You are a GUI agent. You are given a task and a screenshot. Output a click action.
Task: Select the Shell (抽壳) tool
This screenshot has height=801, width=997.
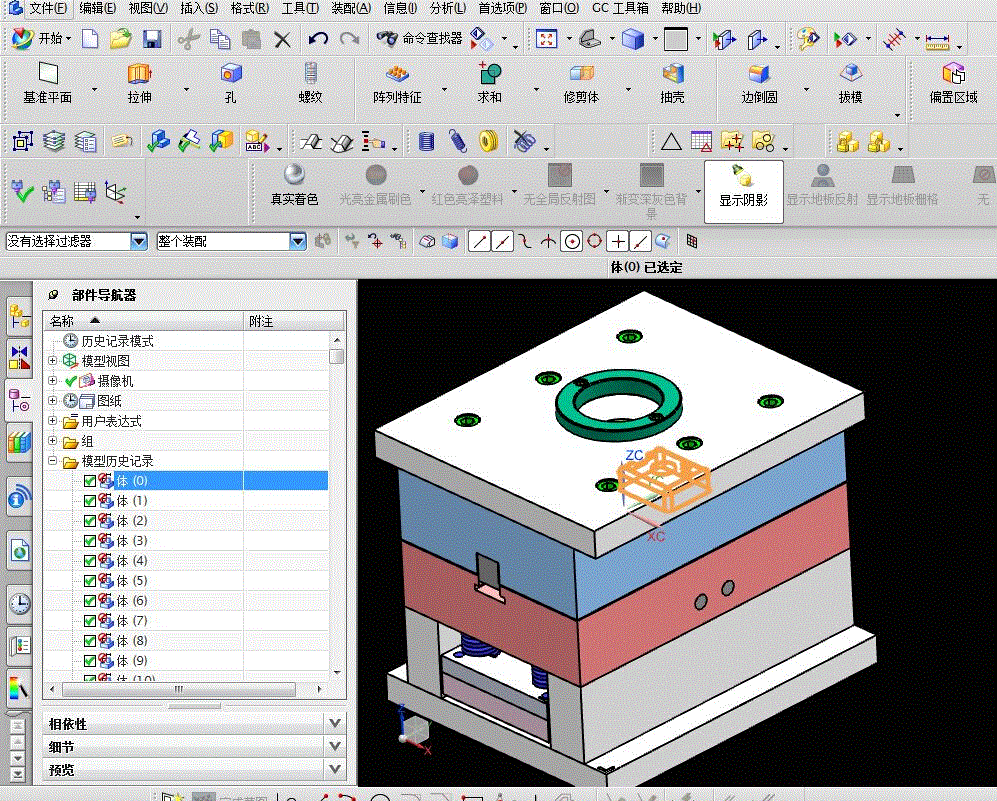(x=672, y=83)
